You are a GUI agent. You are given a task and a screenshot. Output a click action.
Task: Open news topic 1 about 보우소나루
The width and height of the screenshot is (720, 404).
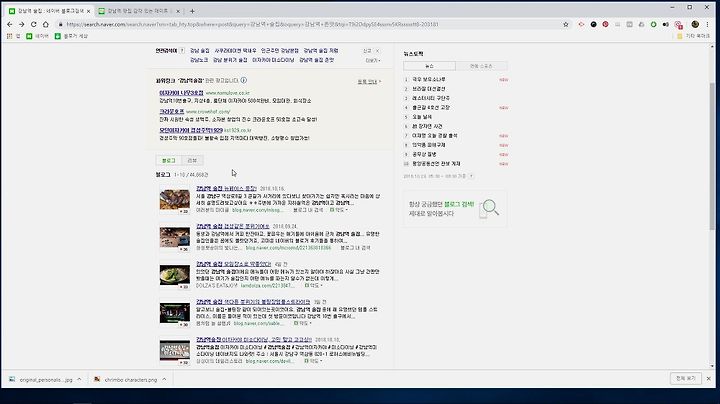428,79
